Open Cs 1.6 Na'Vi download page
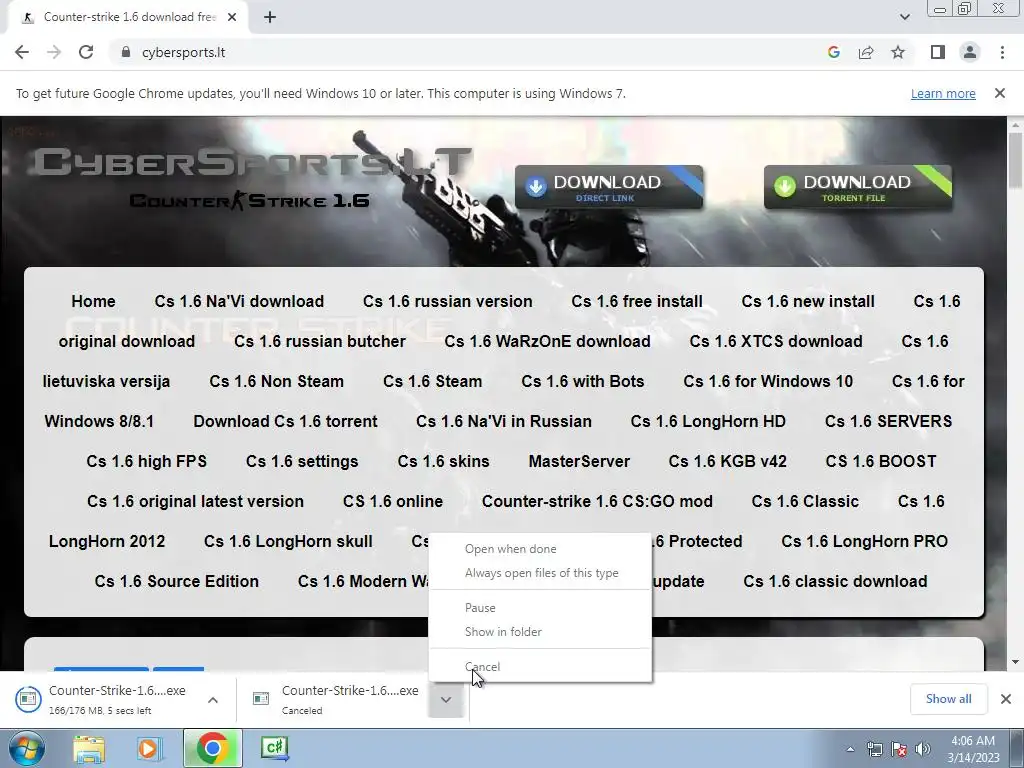 pyautogui.click(x=239, y=301)
